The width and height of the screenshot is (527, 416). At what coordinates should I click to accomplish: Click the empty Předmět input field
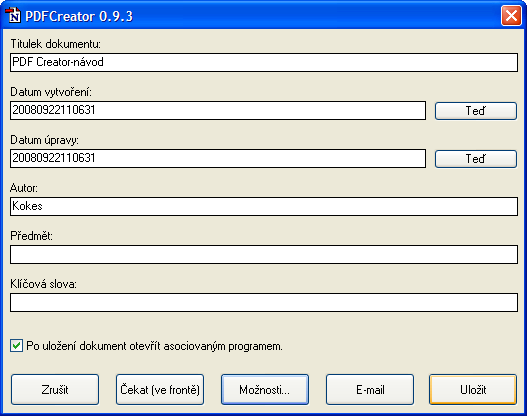click(x=264, y=254)
